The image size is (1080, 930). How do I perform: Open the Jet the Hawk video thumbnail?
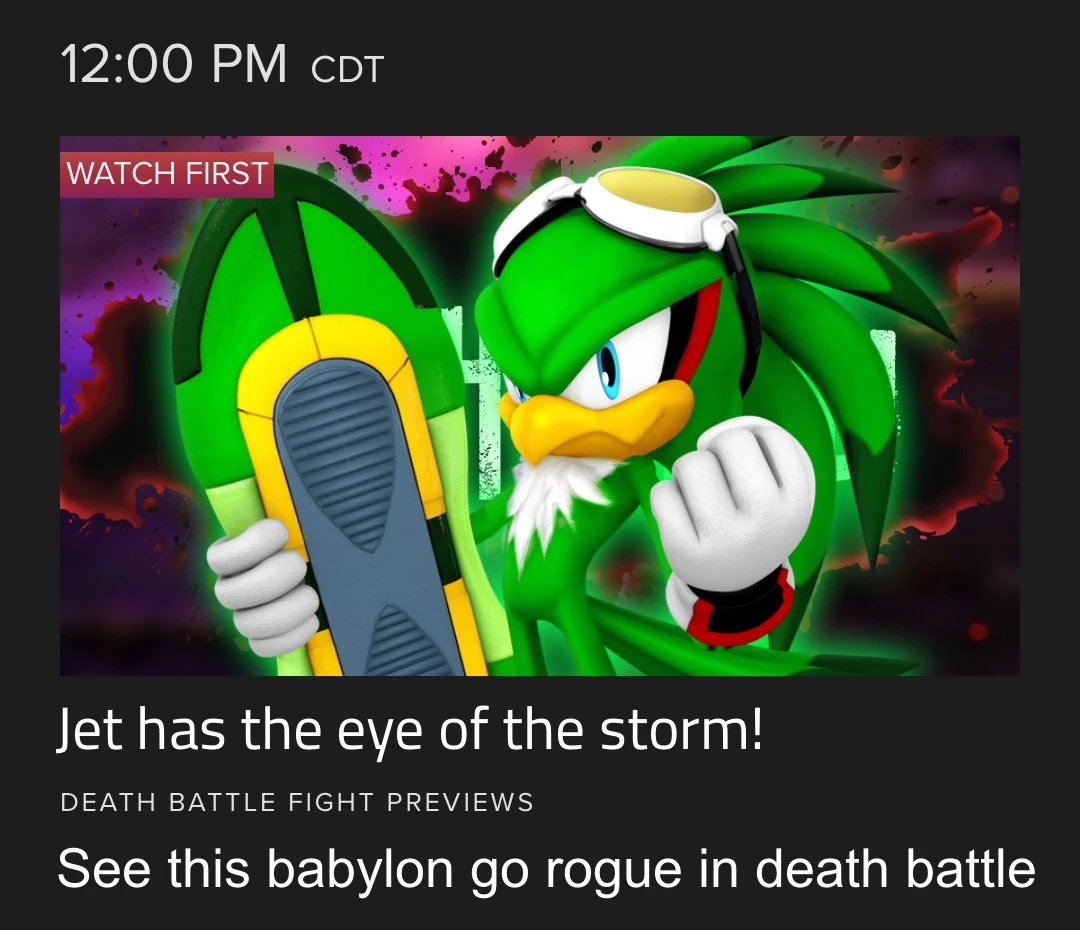(539, 405)
